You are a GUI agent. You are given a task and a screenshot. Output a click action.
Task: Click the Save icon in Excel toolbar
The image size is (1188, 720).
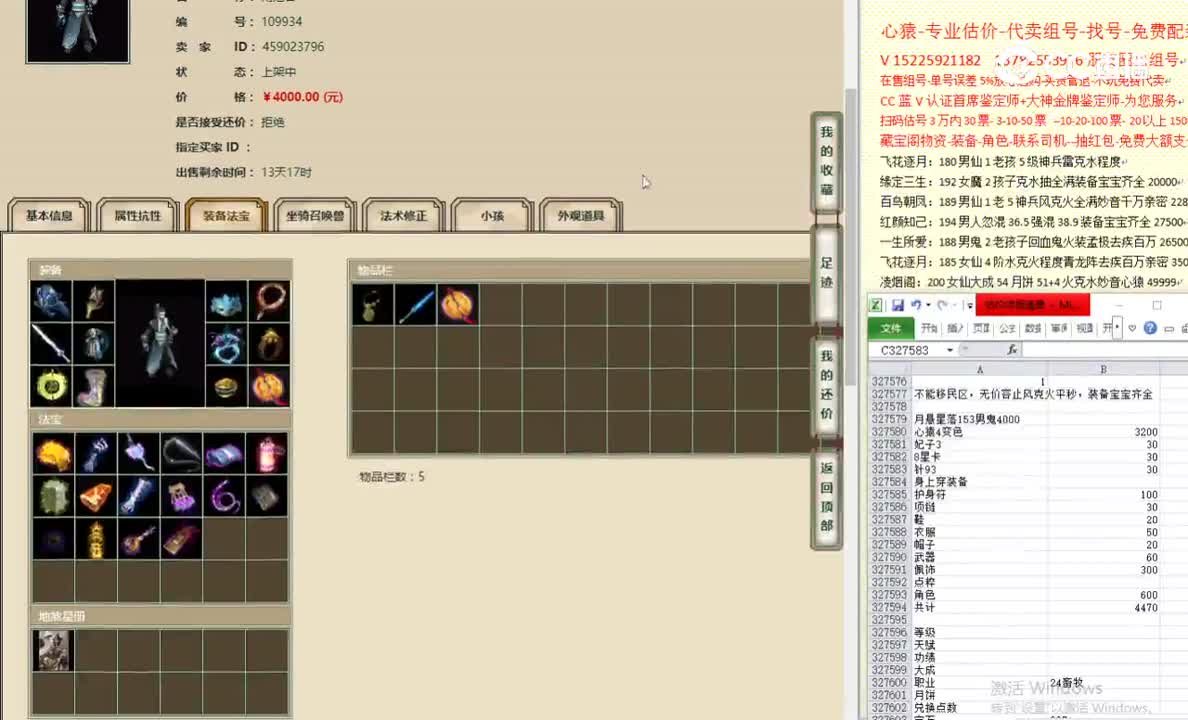point(899,305)
